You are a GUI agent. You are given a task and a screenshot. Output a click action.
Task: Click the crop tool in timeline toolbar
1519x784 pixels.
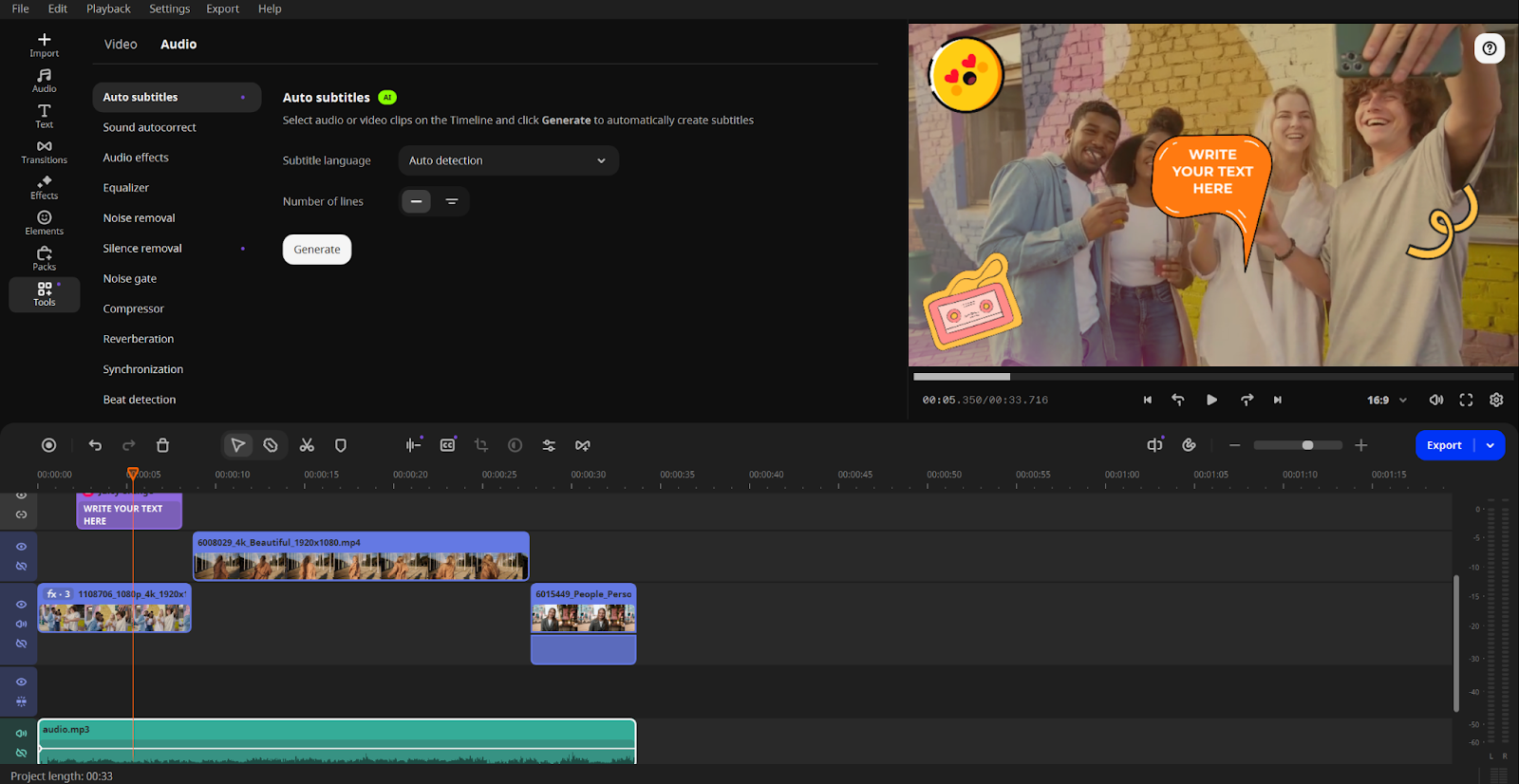[481, 445]
